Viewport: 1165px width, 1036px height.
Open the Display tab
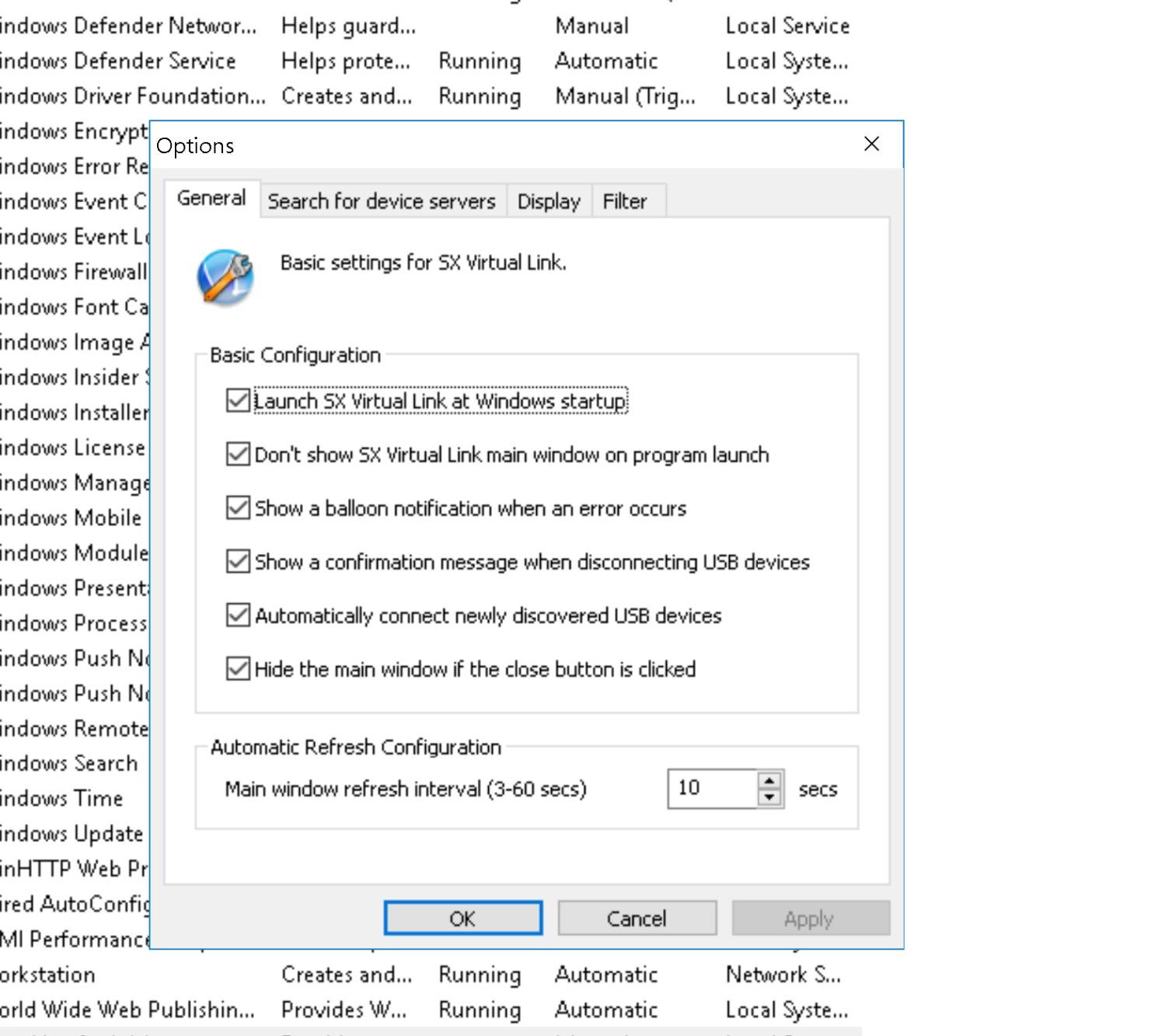549,202
